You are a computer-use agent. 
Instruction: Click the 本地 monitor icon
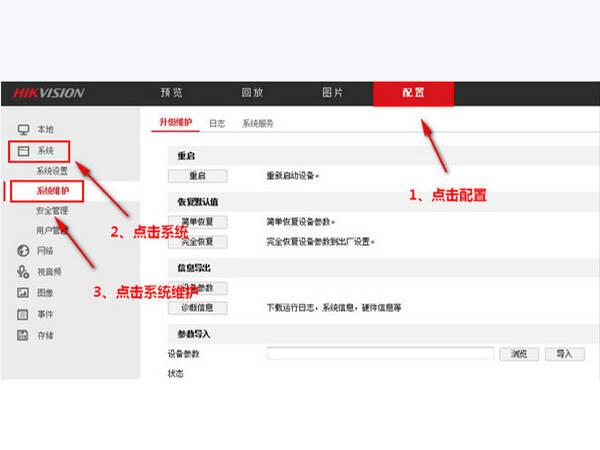click(23, 129)
